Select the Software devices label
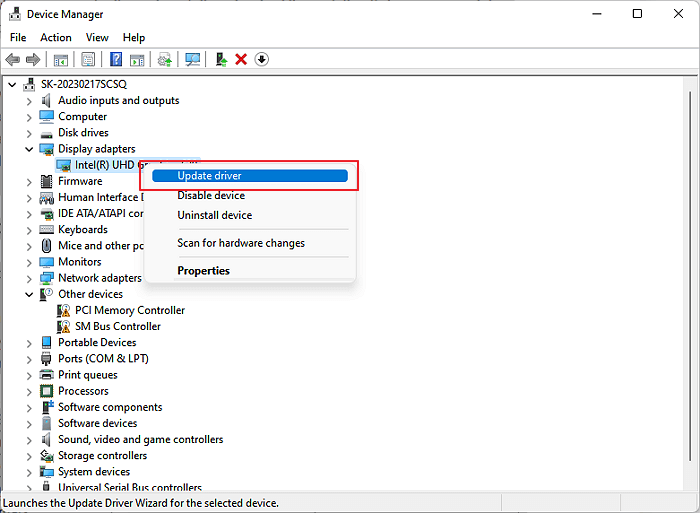Viewport: 700px width, 513px height. [x=98, y=423]
